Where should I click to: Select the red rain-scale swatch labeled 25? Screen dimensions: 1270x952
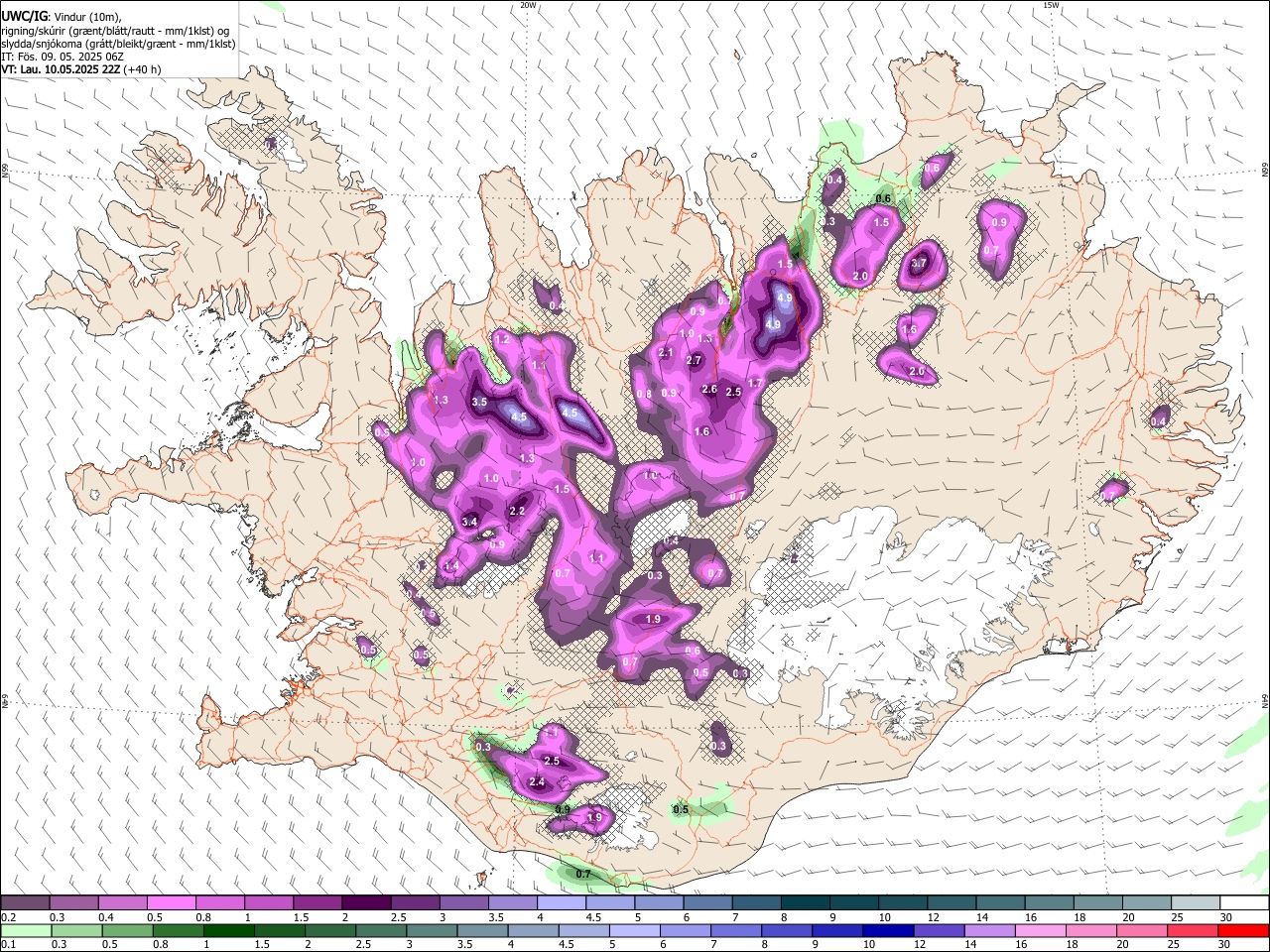click(1193, 931)
